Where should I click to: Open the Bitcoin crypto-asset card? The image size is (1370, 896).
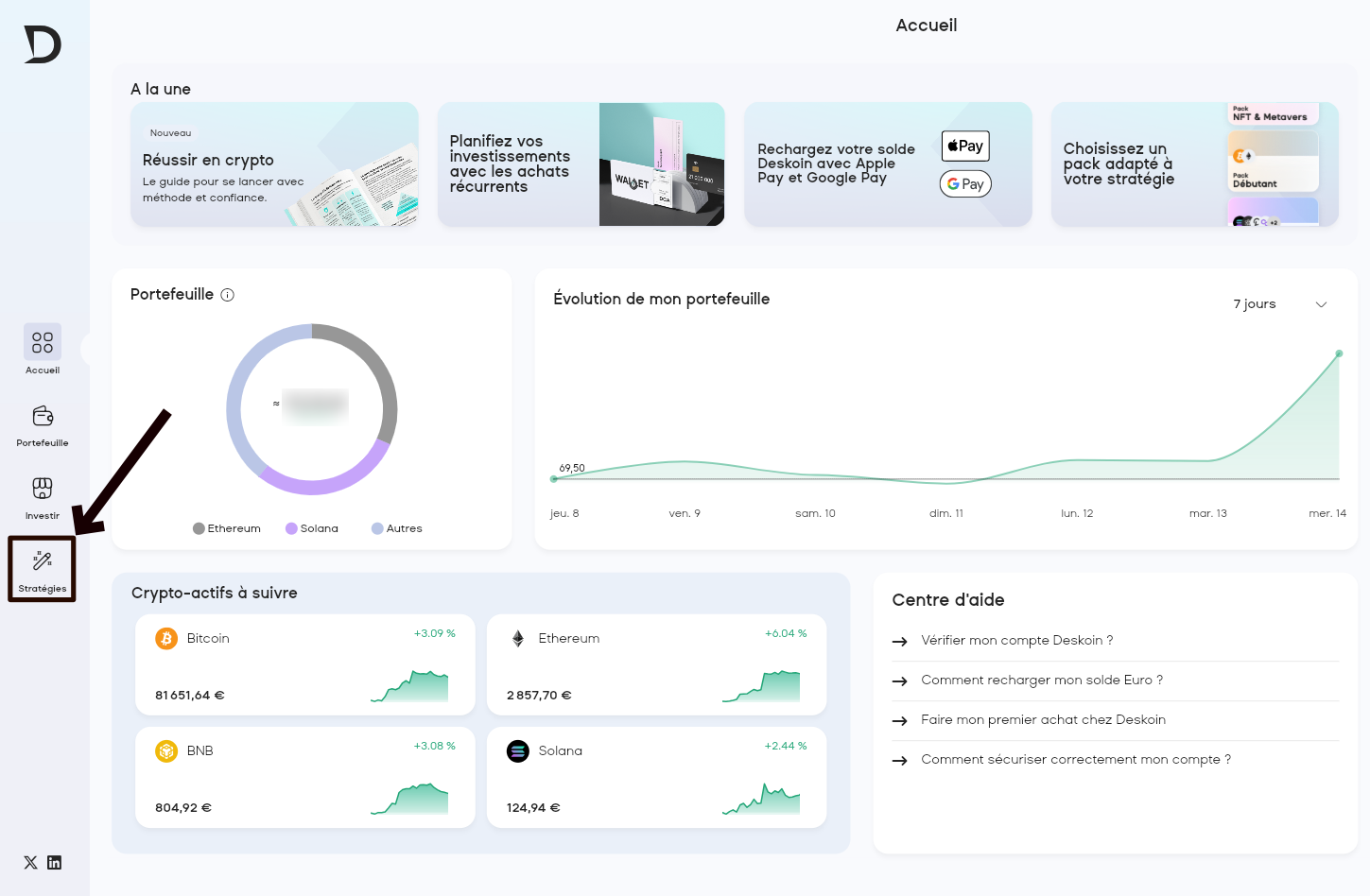click(304, 664)
